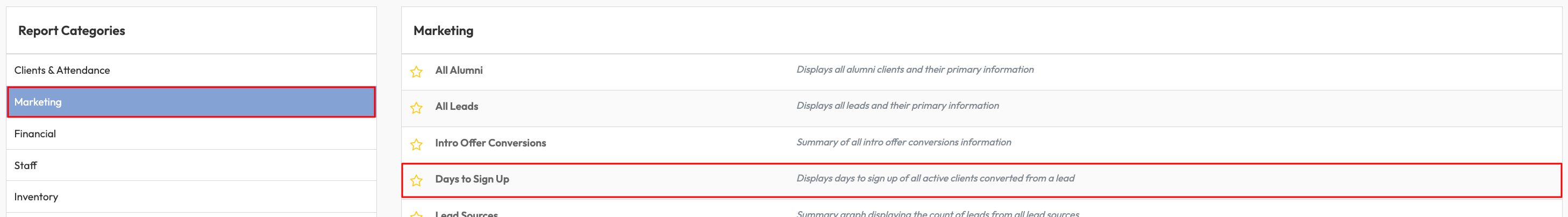Toggle favorite star for Intro Offer Conversions

[x=416, y=144]
